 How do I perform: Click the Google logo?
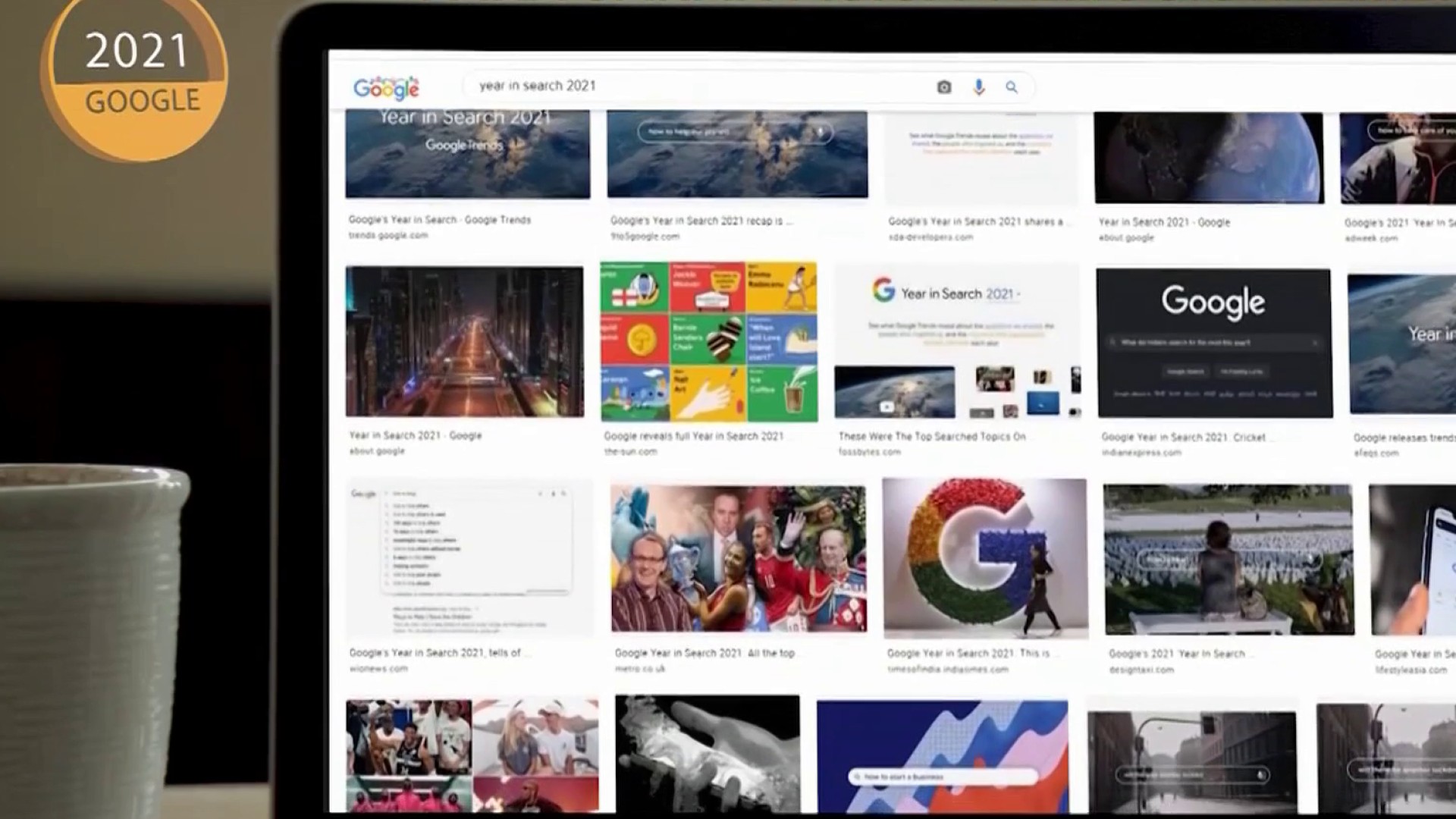coord(386,88)
